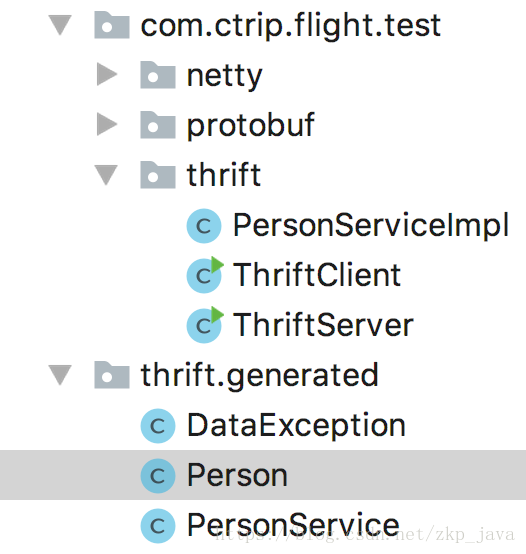This screenshot has height=554, width=526.
Task: Click the protobuf folder icon
Action: coord(158,124)
